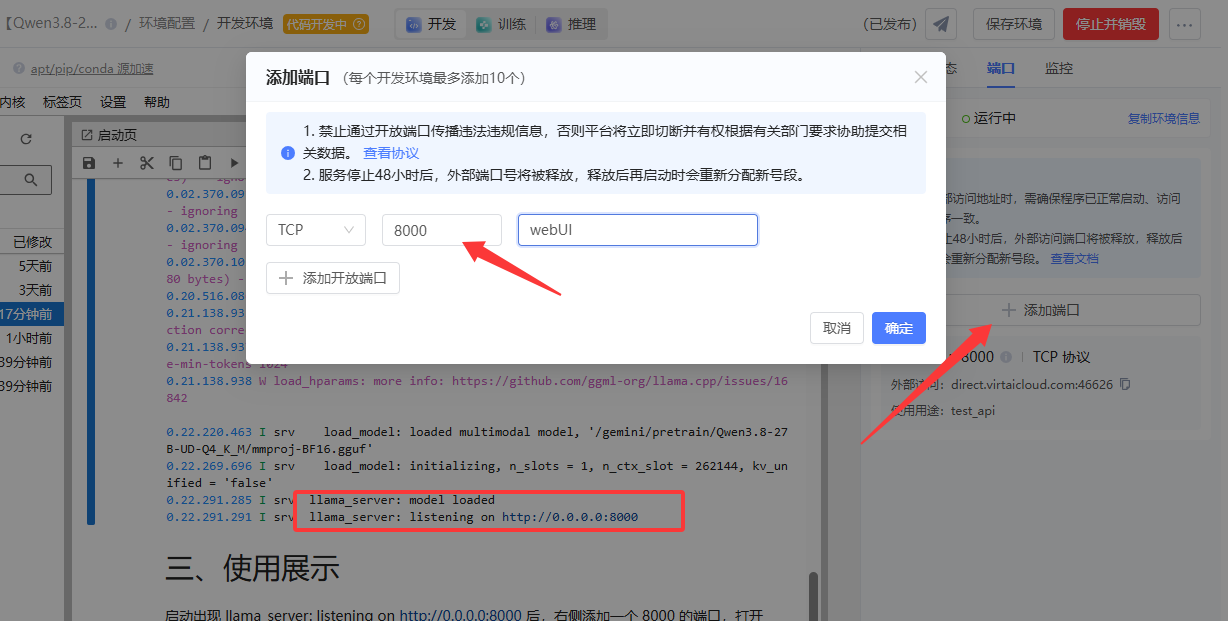
Task: Click the notebook vertical scrollbar
Action: (x=813, y=596)
